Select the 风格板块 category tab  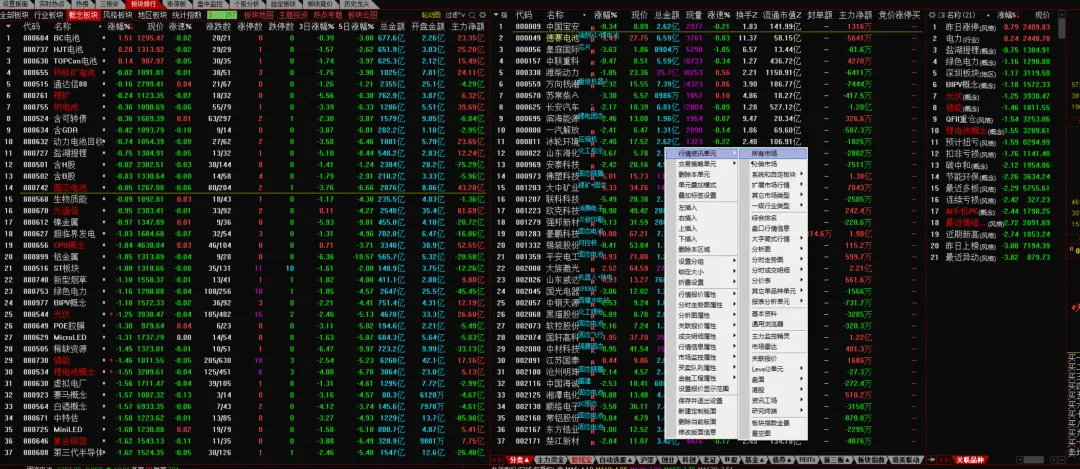tap(118, 14)
